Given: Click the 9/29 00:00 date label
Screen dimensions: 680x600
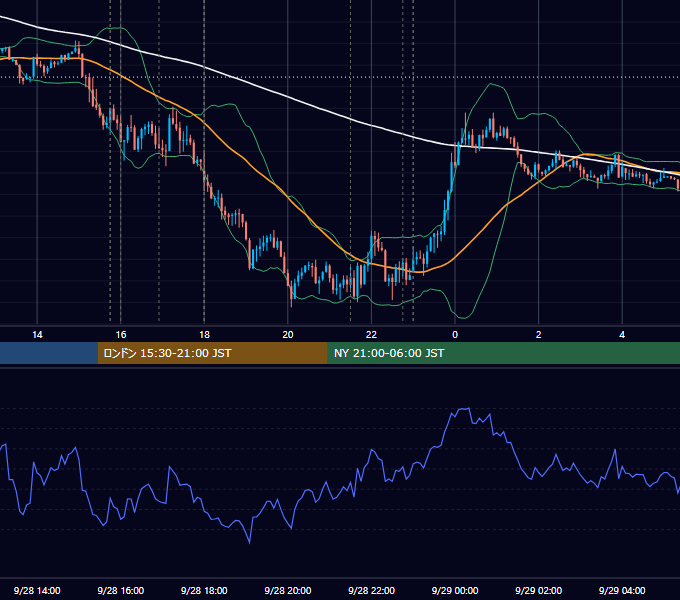Looking at the screenshot, I should [x=455, y=590].
